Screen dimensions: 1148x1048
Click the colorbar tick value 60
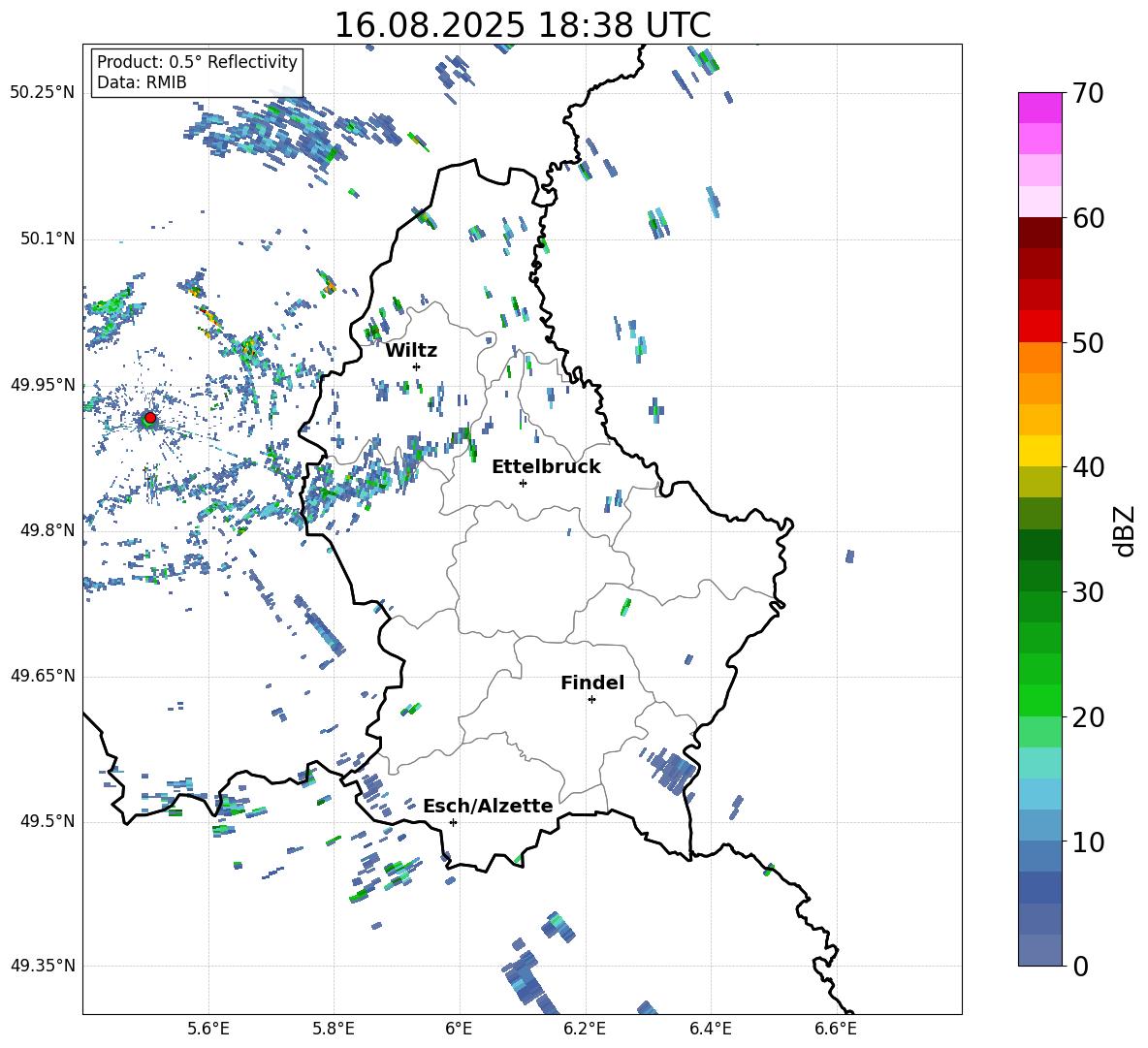[x=1088, y=218]
